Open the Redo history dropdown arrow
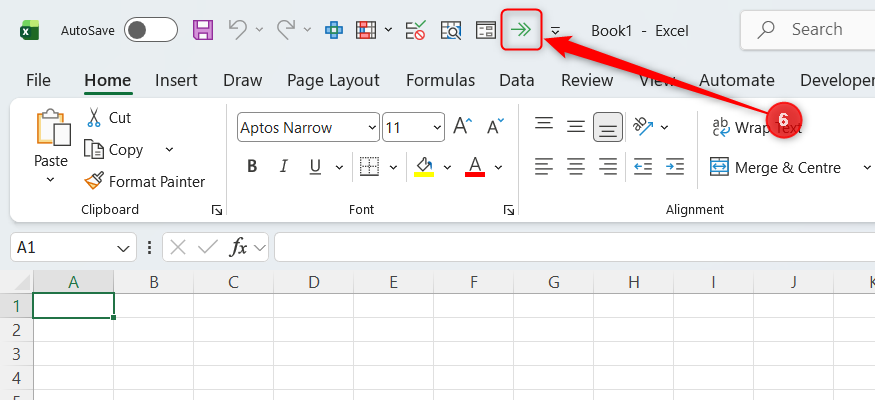 307,30
